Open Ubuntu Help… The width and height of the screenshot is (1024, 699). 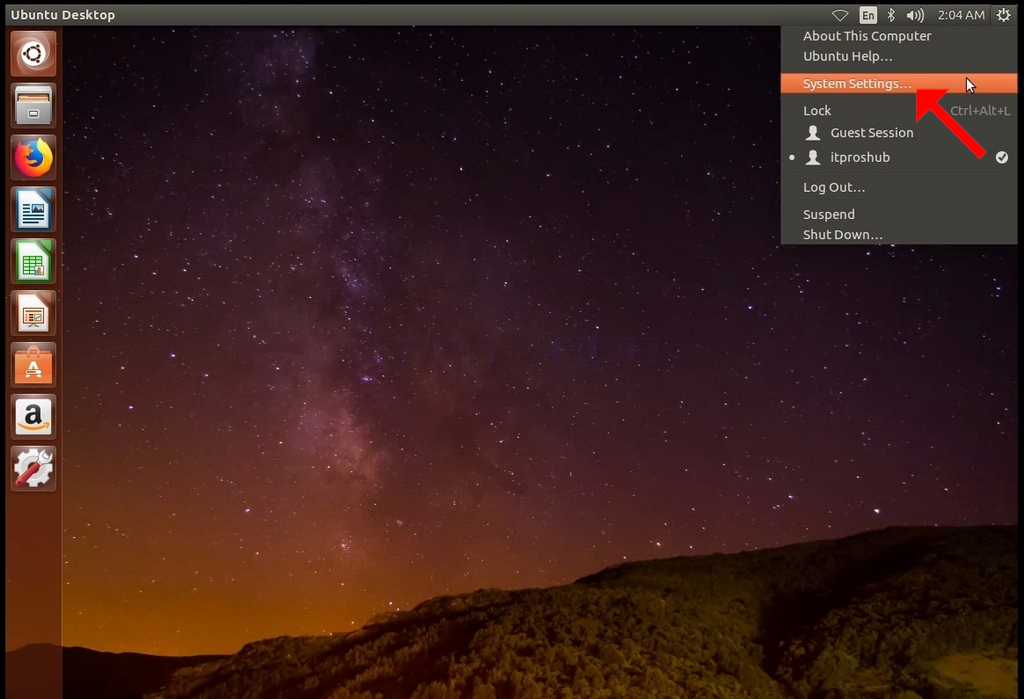tap(899, 56)
